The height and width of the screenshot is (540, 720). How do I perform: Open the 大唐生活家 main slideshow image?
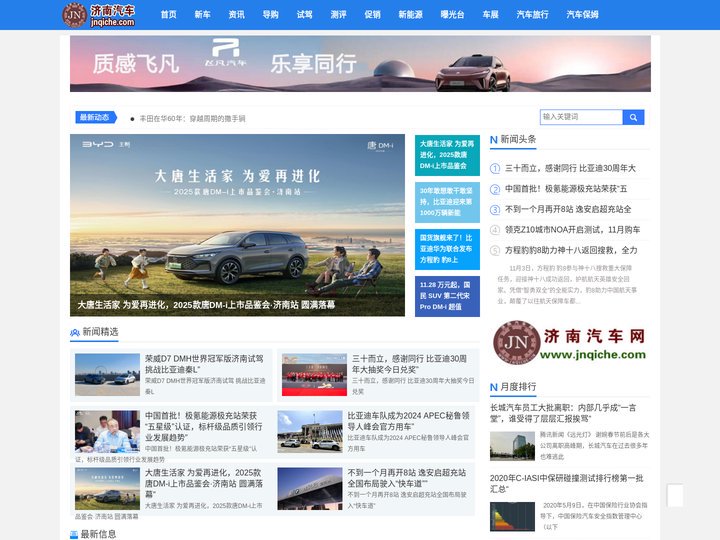pyautogui.click(x=237, y=225)
